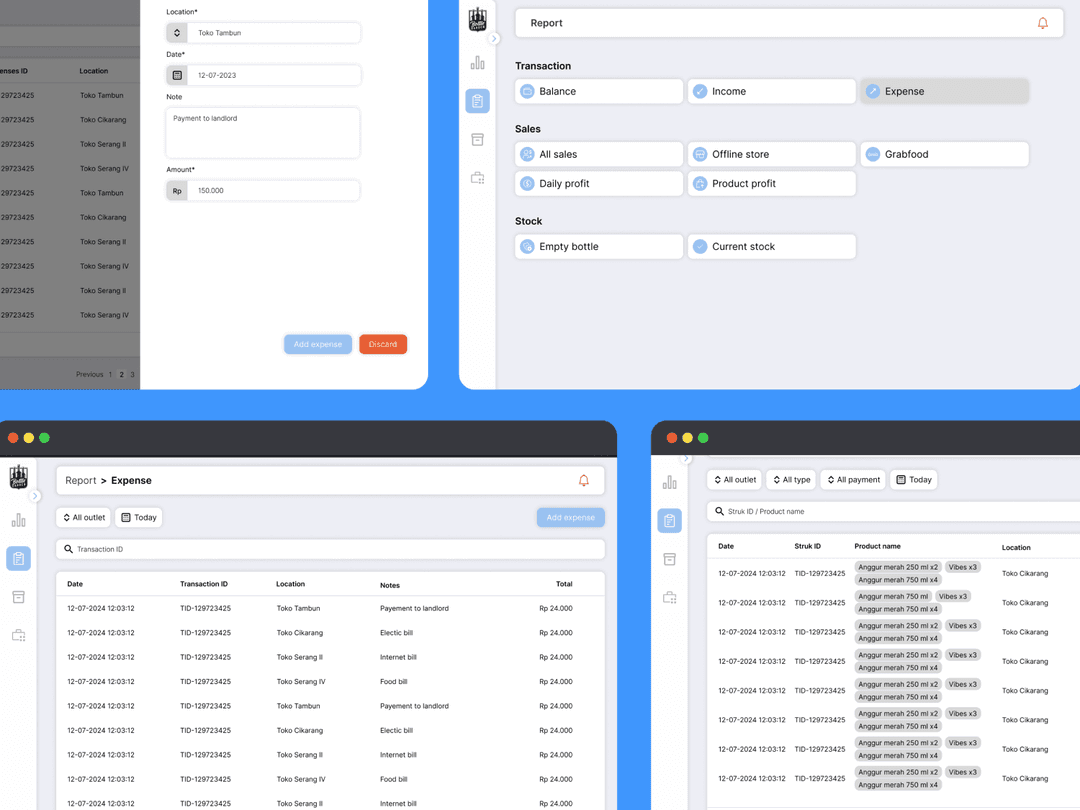Open the Income transaction report
The width and height of the screenshot is (1080, 810).
click(x=771, y=91)
